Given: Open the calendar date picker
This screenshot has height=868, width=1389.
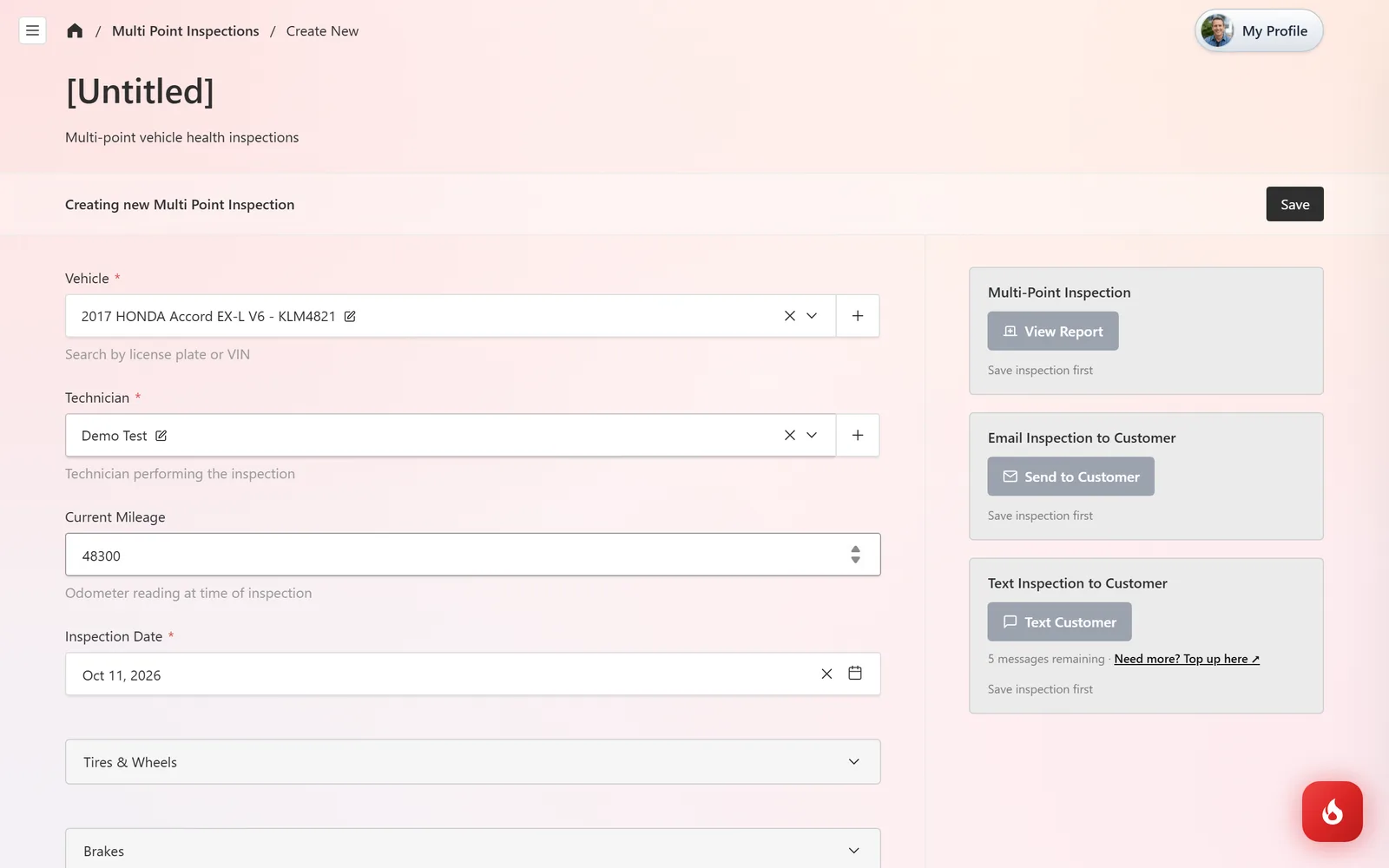Looking at the screenshot, I should pyautogui.click(x=855, y=674).
